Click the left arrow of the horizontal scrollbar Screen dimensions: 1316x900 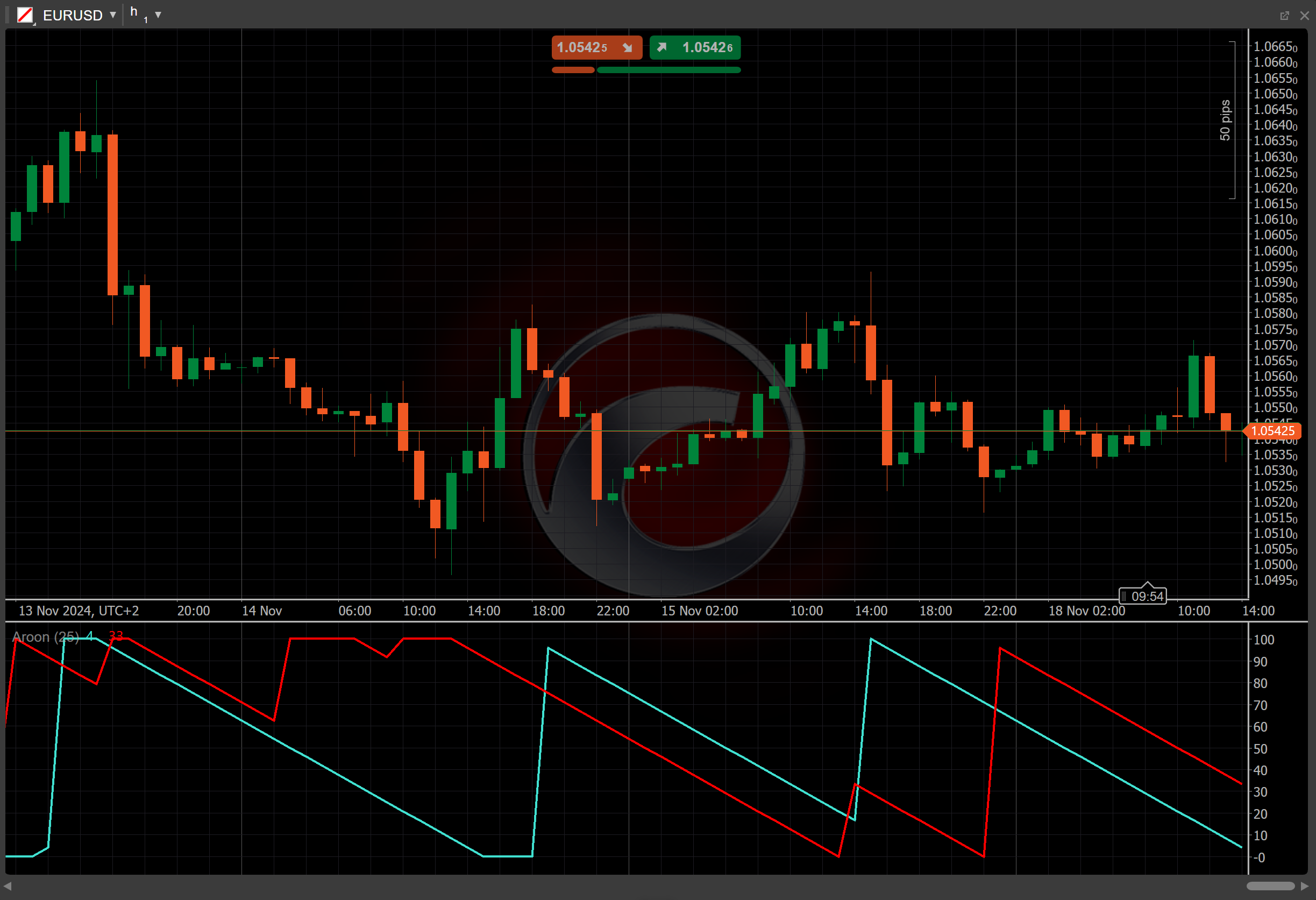point(8,886)
